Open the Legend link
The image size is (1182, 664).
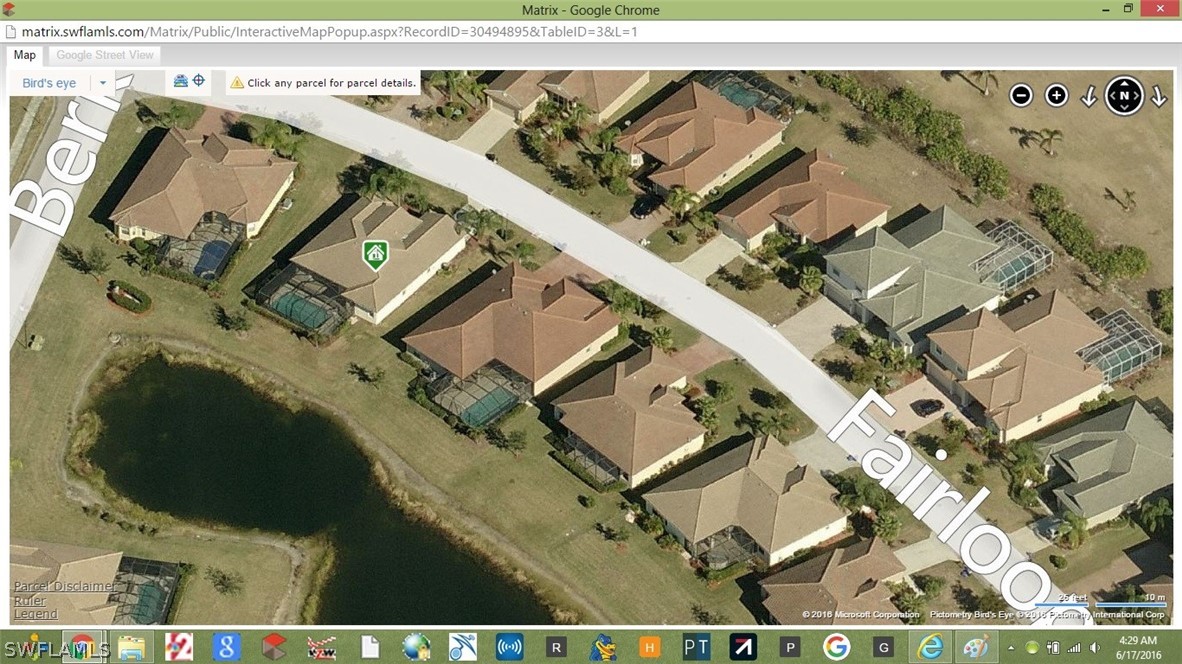(x=35, y=614)
